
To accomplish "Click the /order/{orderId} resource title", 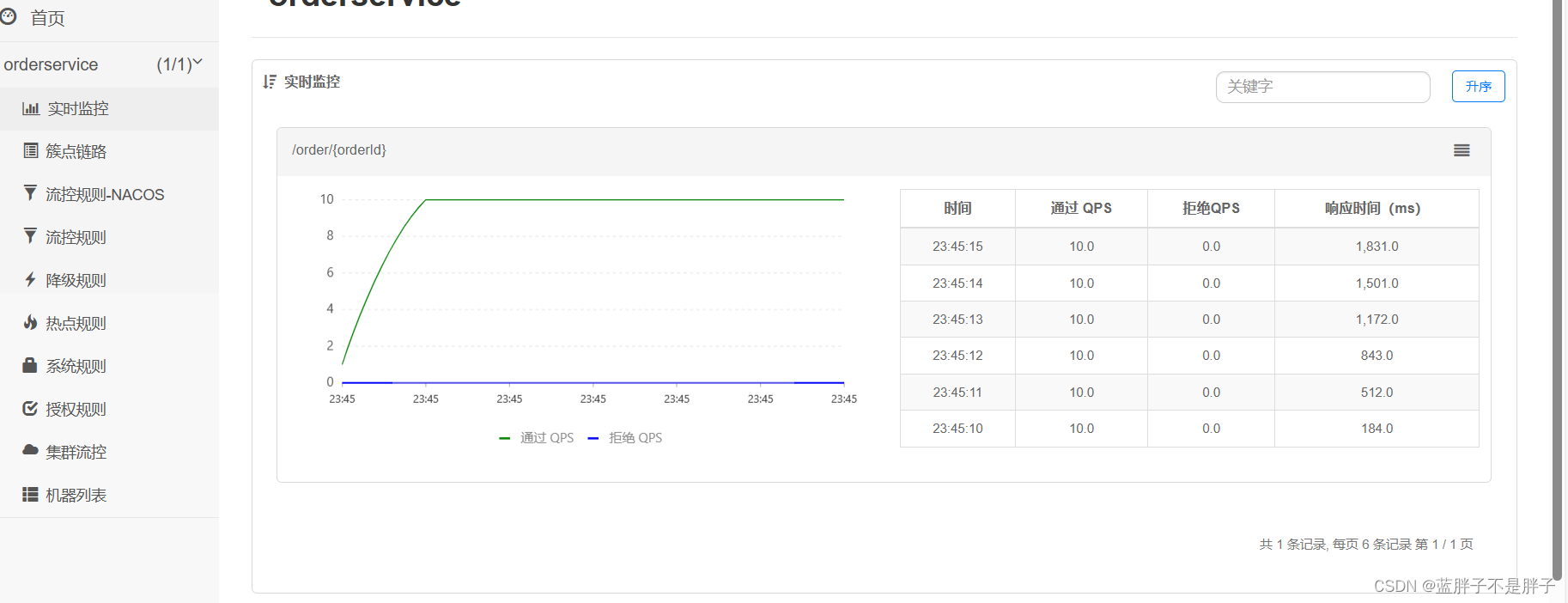I will click(x=339, y=150).
